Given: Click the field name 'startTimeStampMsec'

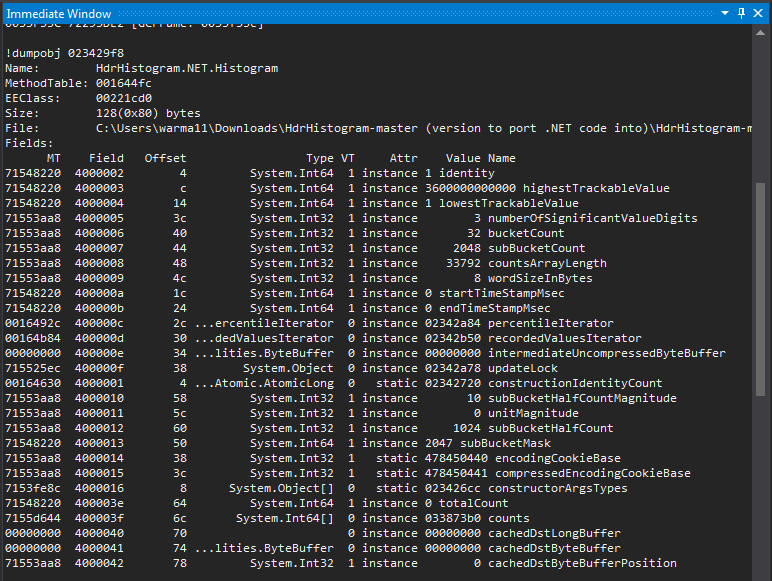Looking at the screenshot, I should coord(502,293).
